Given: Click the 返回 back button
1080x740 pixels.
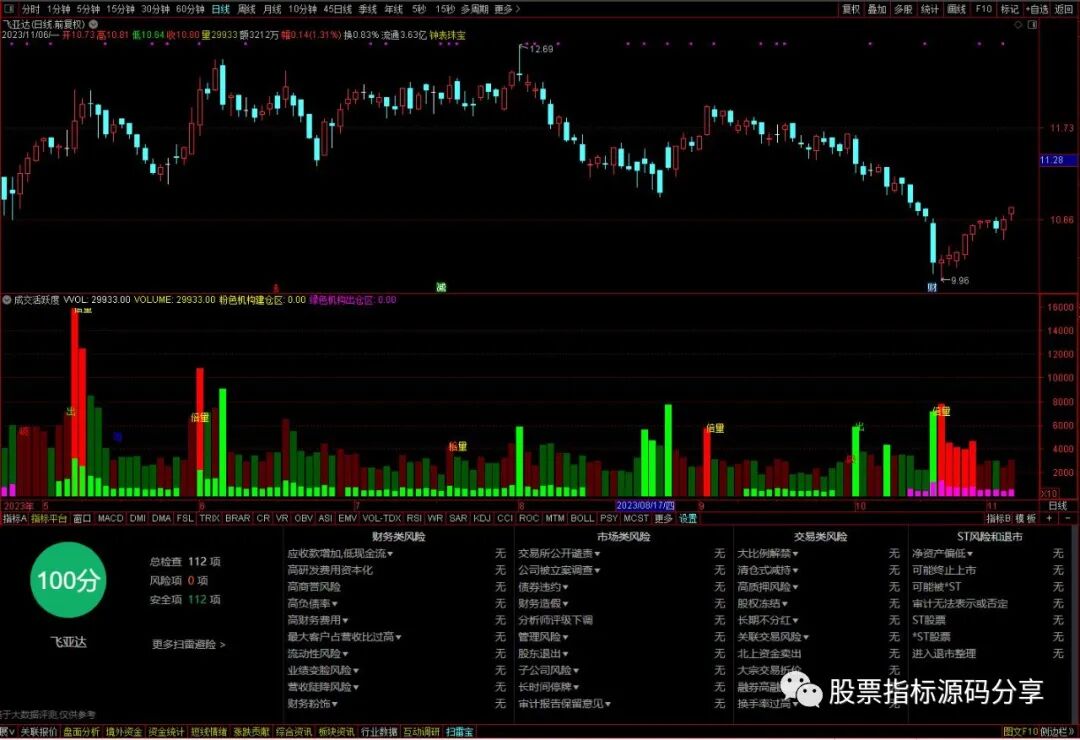Looking at the screenshot, I should click(x=1063, y=9).
